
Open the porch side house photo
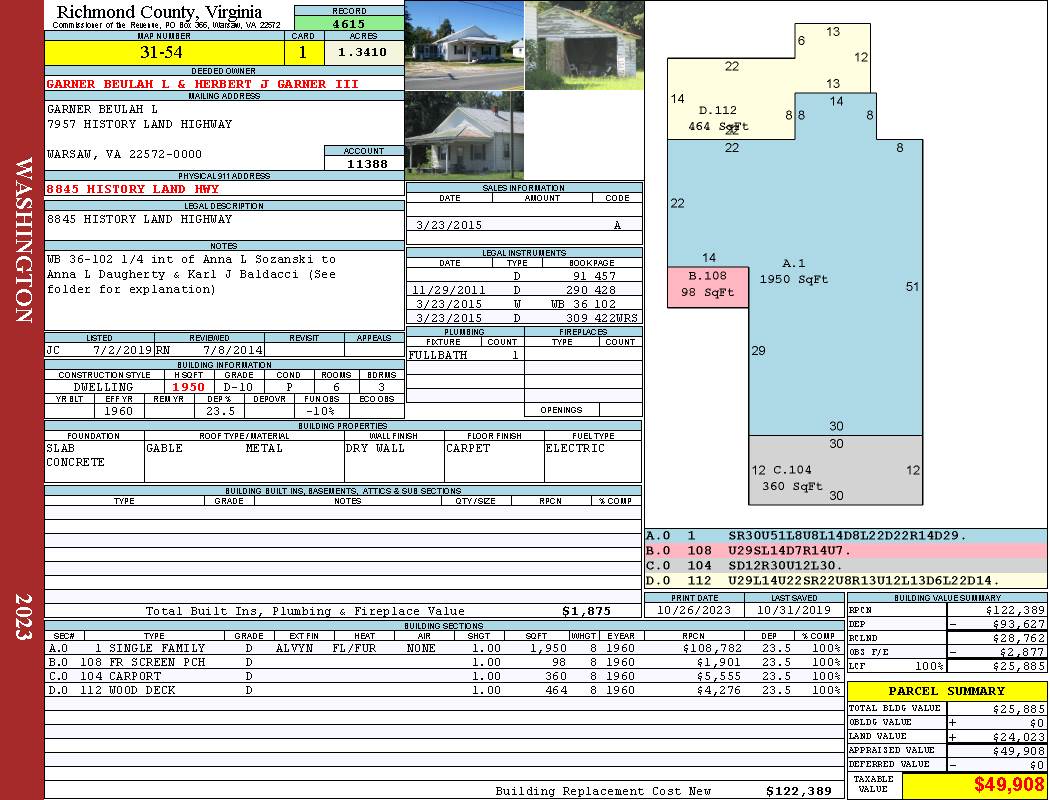(x=464, y=135)
